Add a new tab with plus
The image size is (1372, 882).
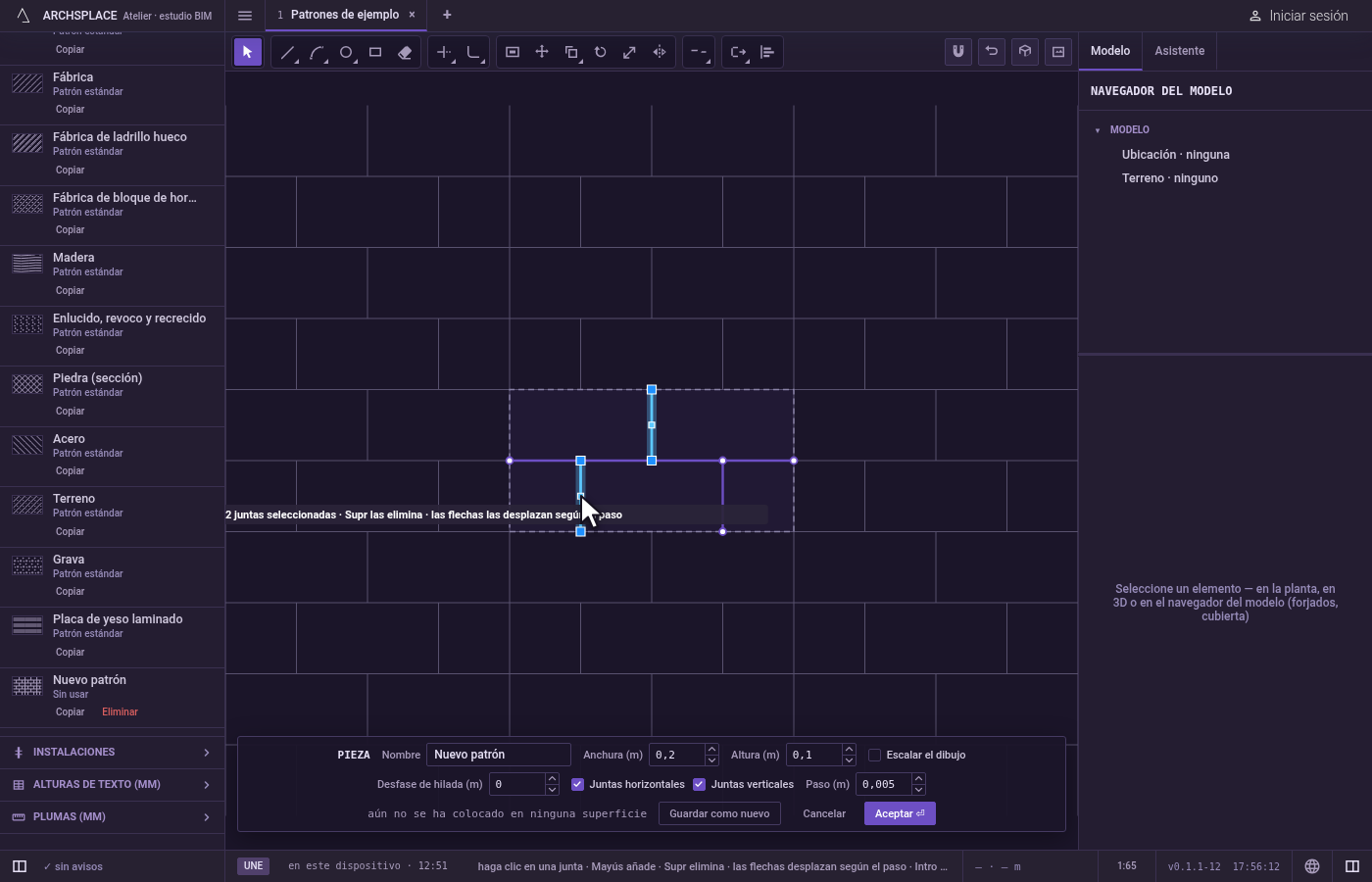(x=447, y=15)
